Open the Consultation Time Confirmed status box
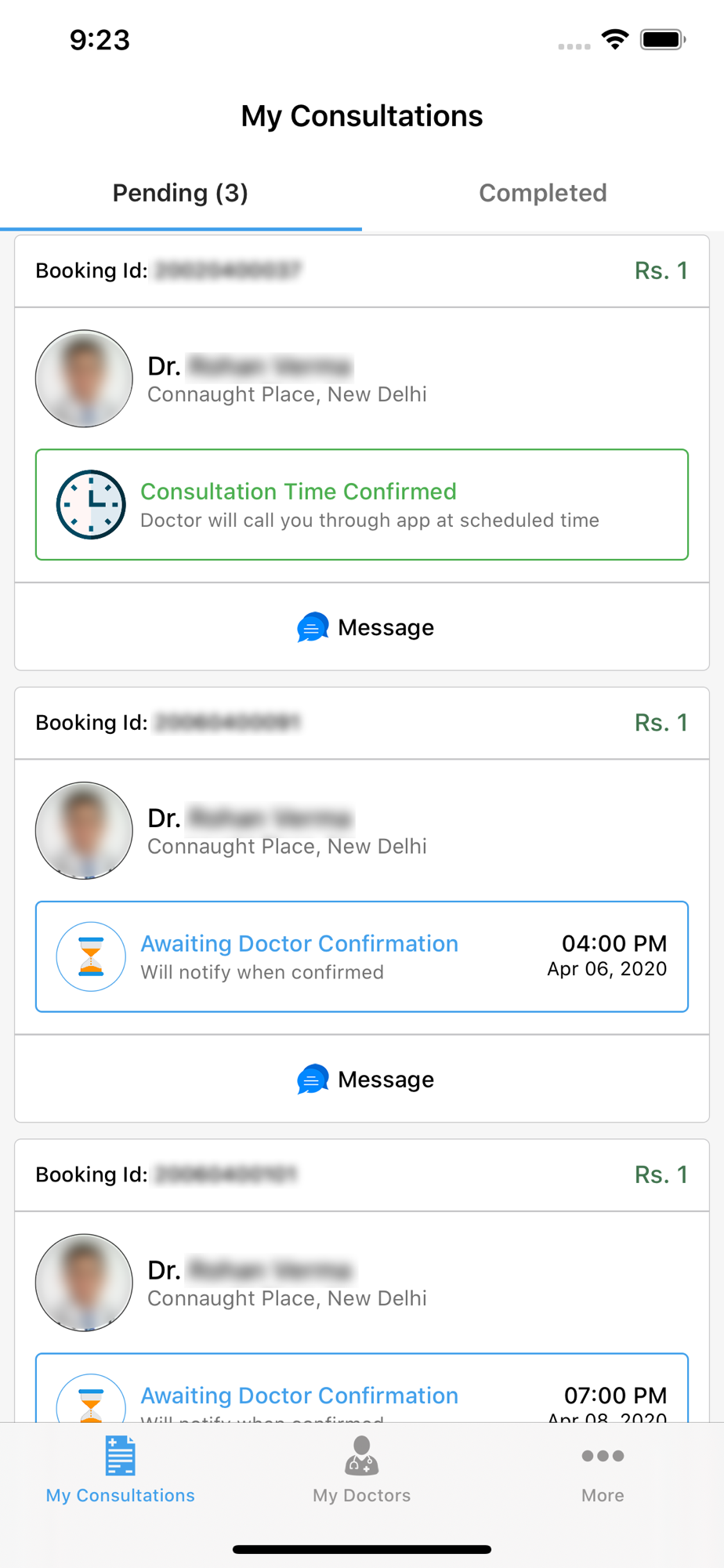724x1568 pixels. [362, 505]
